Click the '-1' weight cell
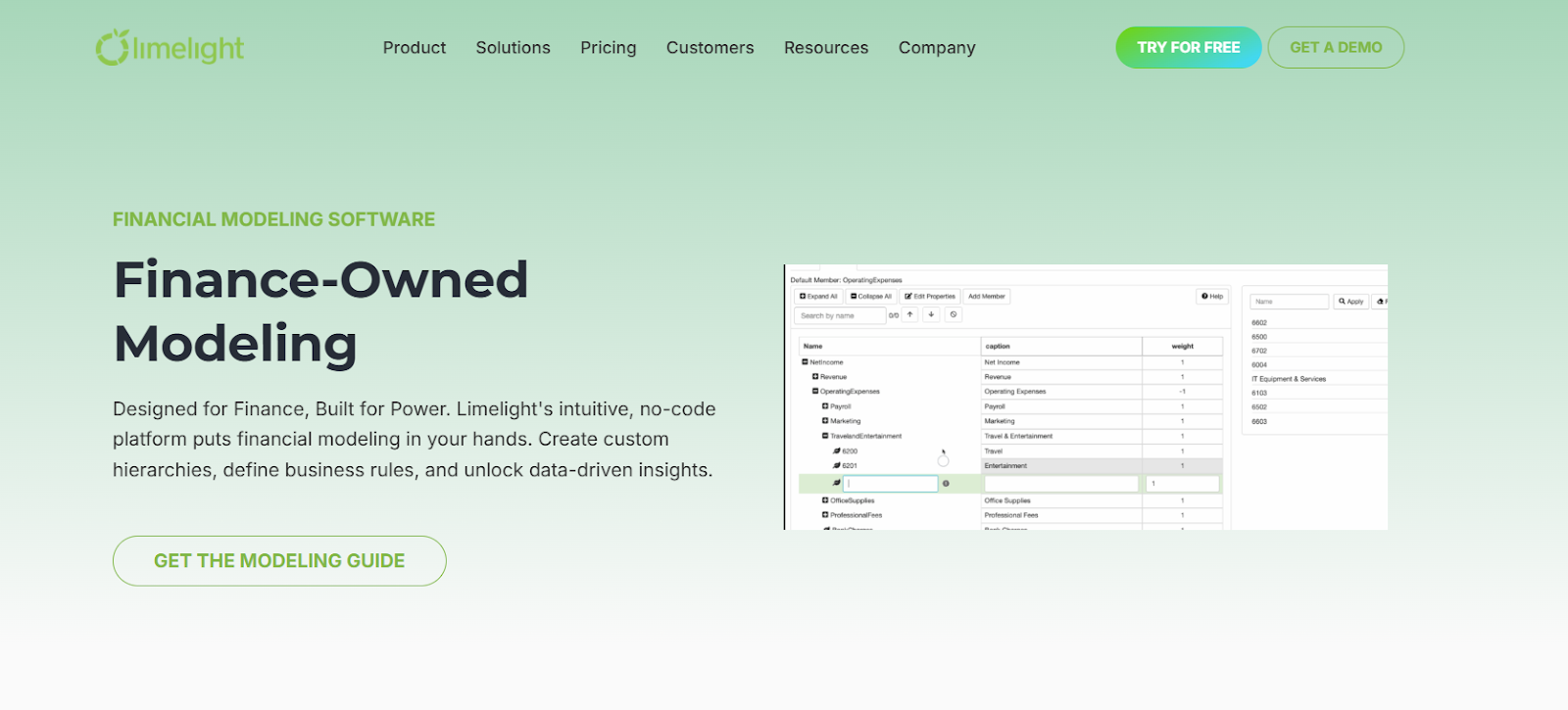Viewport: 1568px width, 710px height. [1183, 392]
